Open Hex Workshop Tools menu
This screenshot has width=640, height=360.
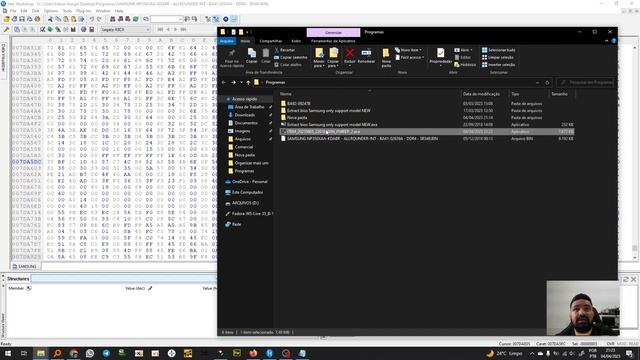(x=67, y=11)
